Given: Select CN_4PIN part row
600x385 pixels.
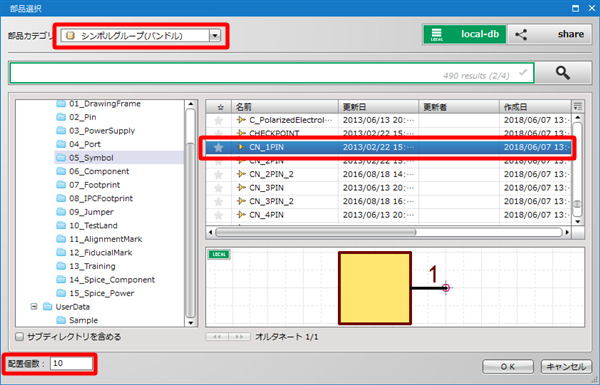Looking at the screenshot, I should point(389,215).
